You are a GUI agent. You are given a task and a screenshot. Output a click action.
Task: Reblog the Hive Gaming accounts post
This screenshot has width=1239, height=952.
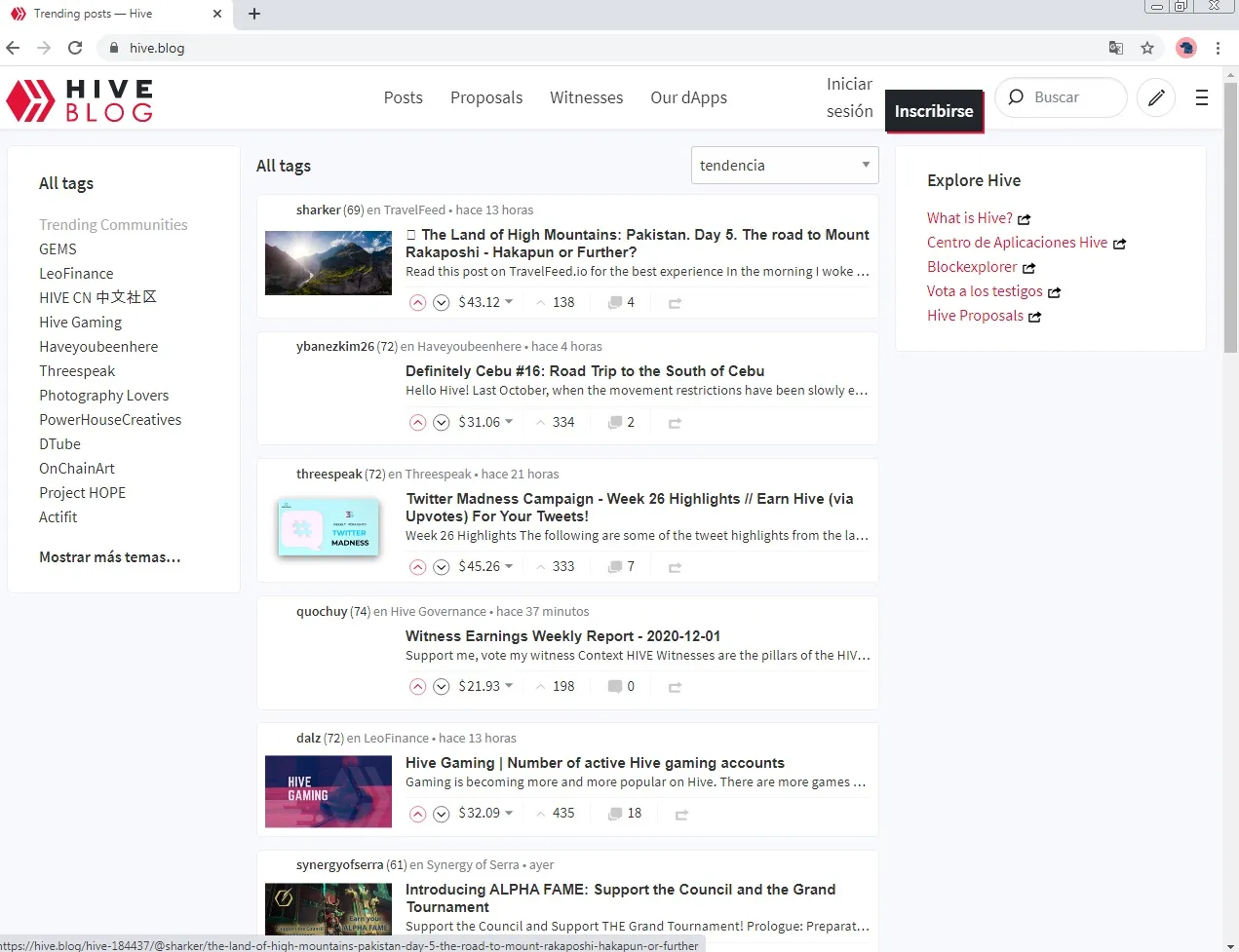(x=681, y=814)
